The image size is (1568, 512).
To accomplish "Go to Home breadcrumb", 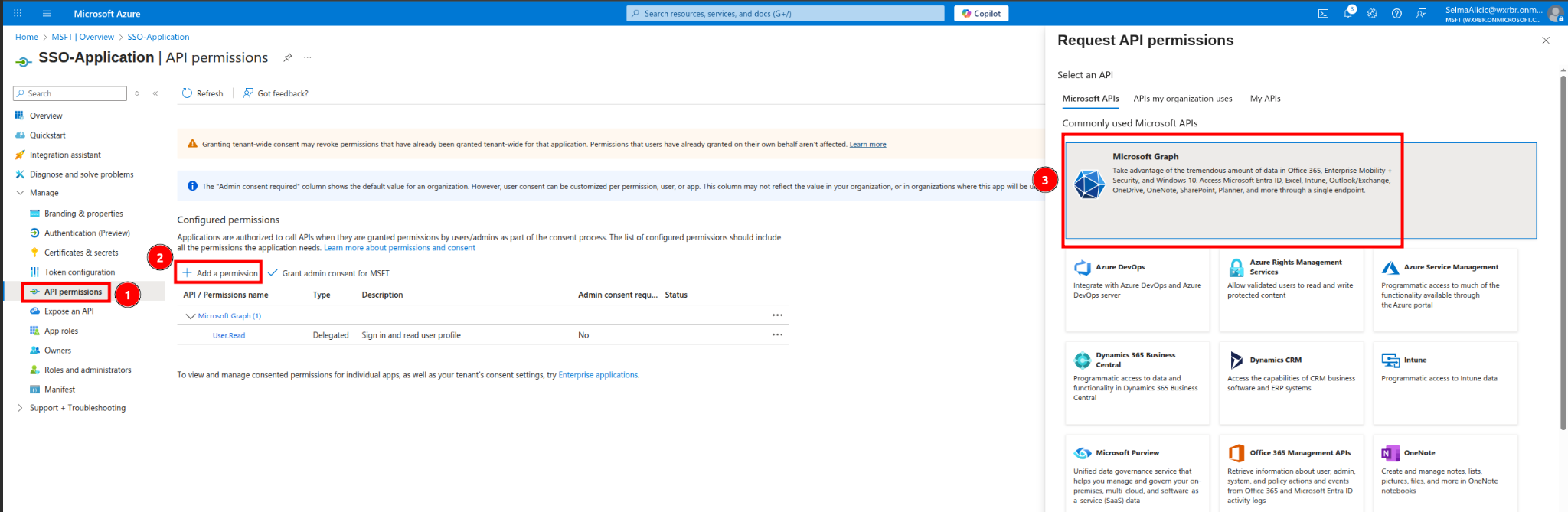I will click(27, 37).
